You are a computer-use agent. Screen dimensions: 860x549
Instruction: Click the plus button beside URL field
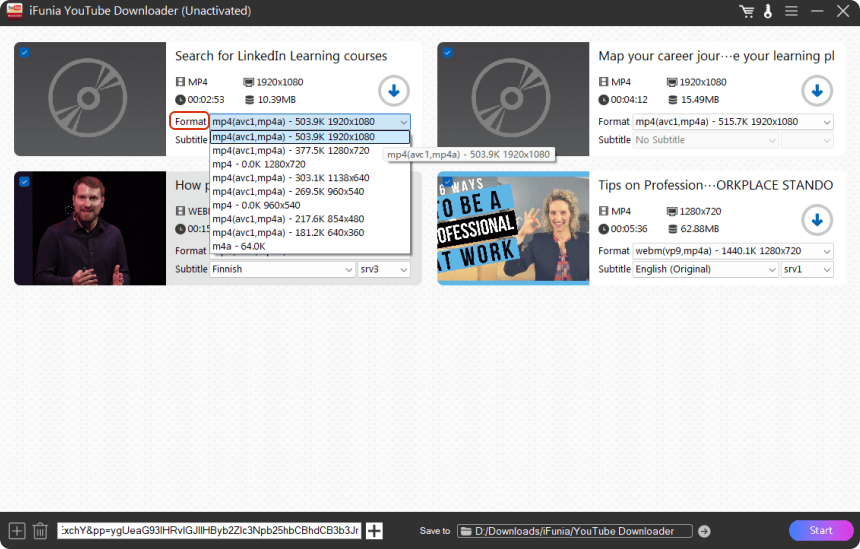point(374,531)
